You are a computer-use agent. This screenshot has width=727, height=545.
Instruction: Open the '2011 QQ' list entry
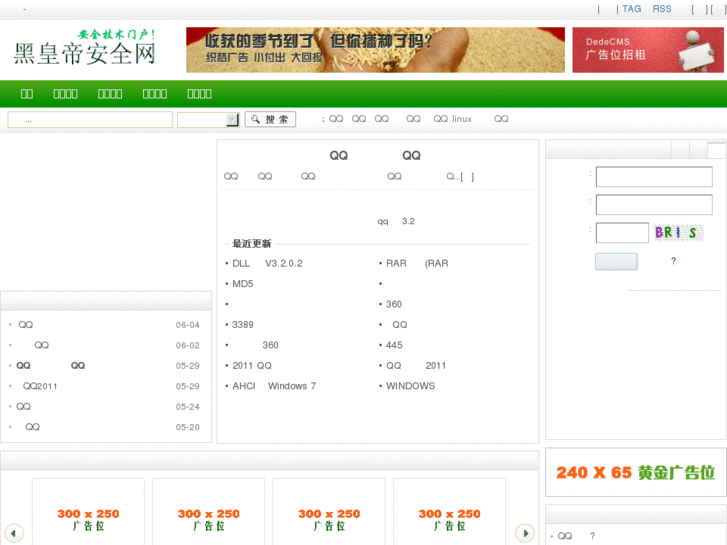pos(252,365)
